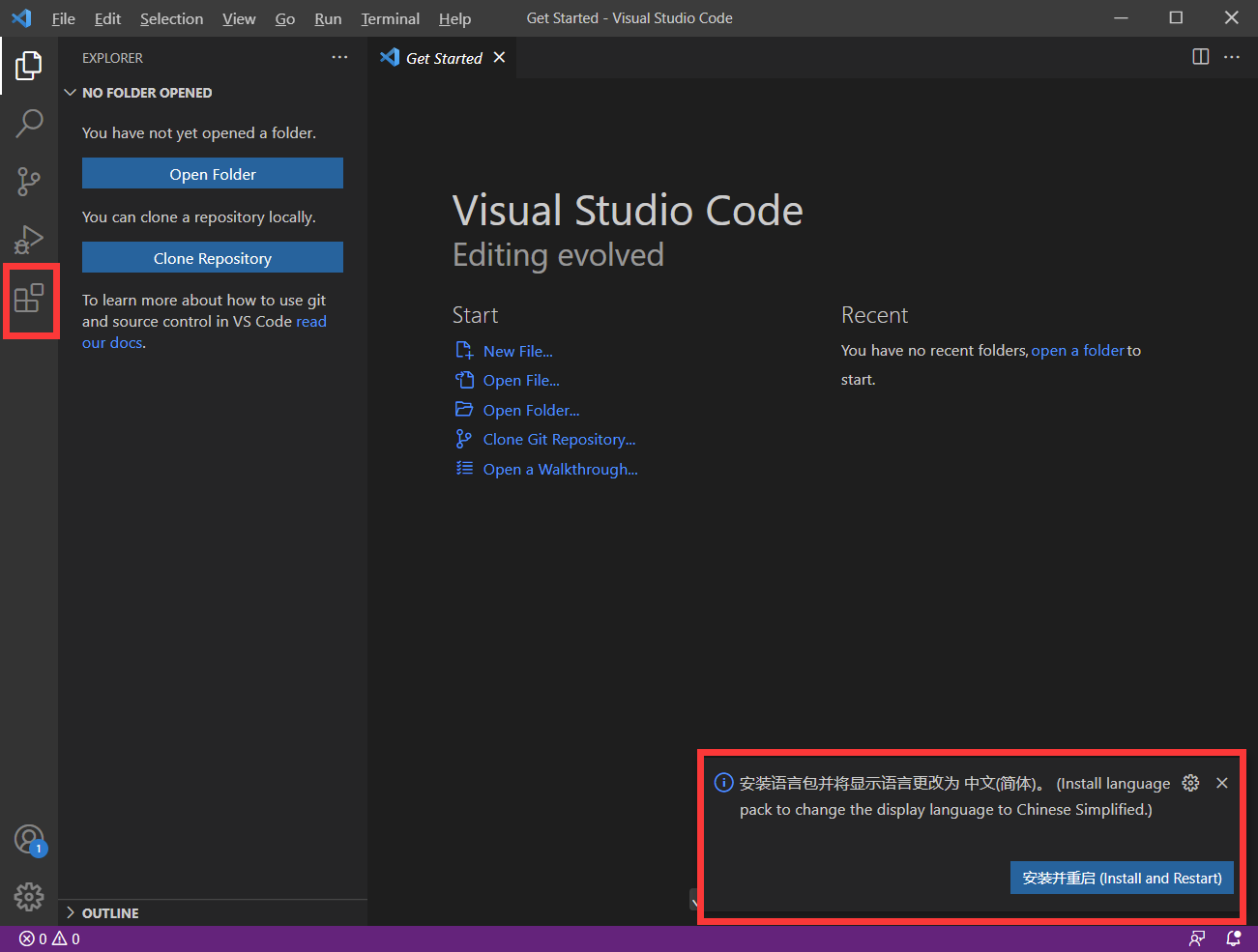Open the feedback icon in status bar
Viewport: 1258px width, 952px height.
tap(1197, 938)
